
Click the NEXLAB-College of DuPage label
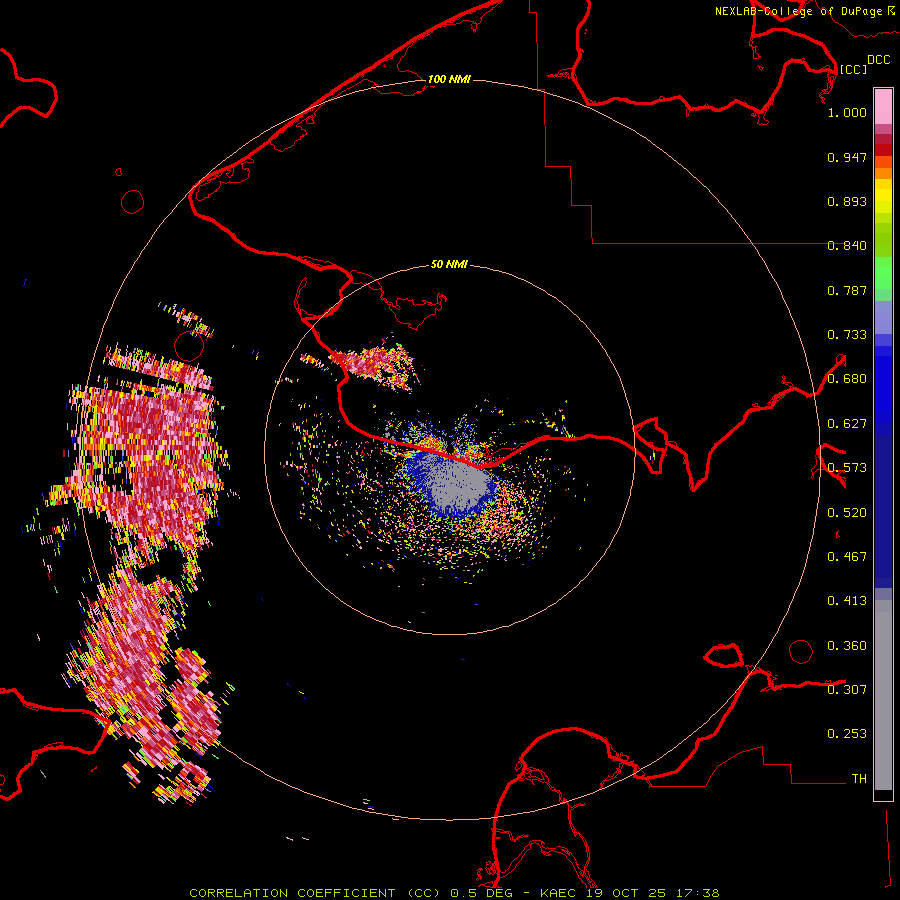804,11
